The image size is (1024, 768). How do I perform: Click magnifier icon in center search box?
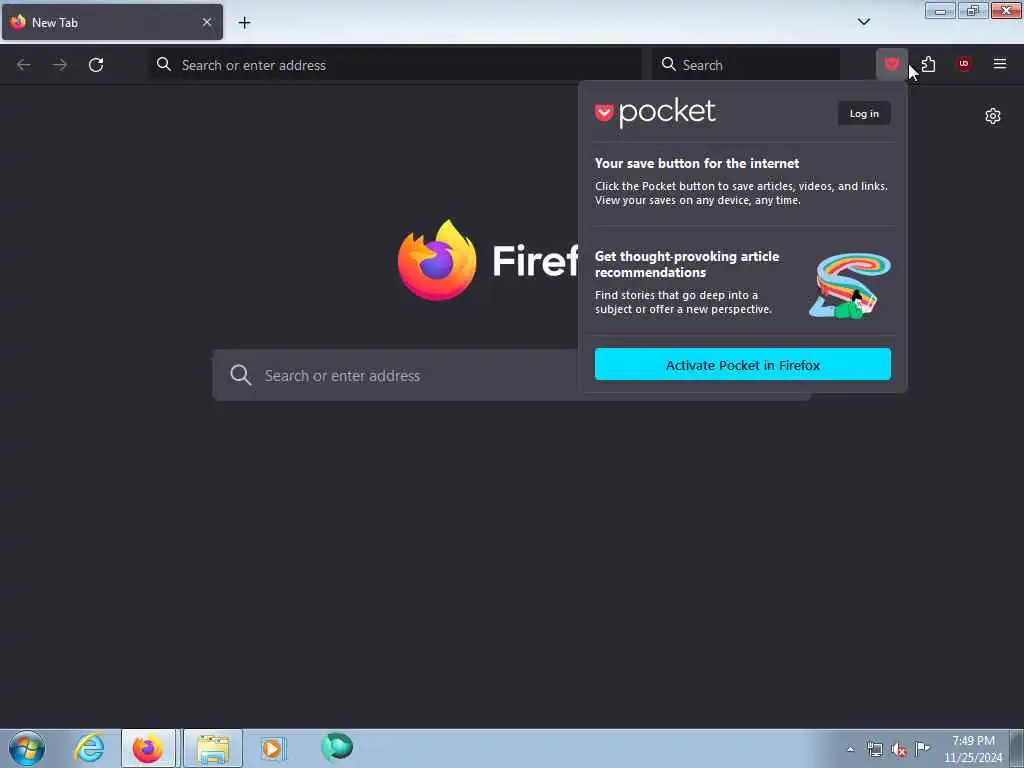(x=240, y=375)
